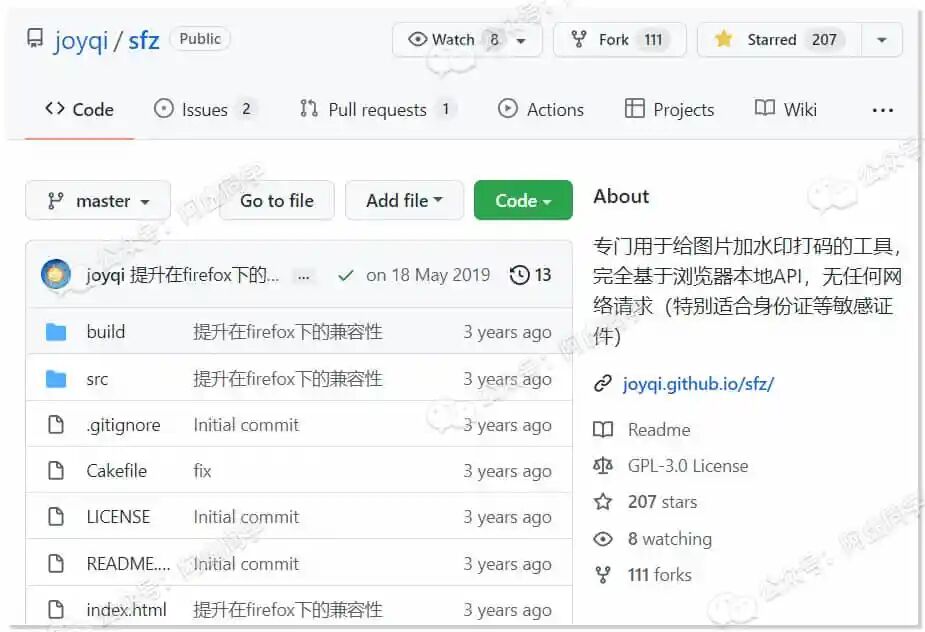Click the eye icon in Watch button
Image resolution: width=925 pixels, height=632 pixels.
pyautogui.click(x=417, y=40)
